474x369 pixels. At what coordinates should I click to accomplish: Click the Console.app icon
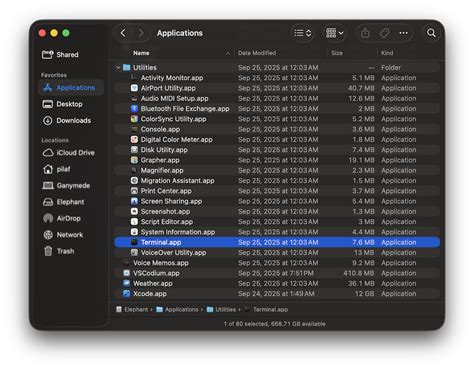pyautogui.click(x=134, y=129)
